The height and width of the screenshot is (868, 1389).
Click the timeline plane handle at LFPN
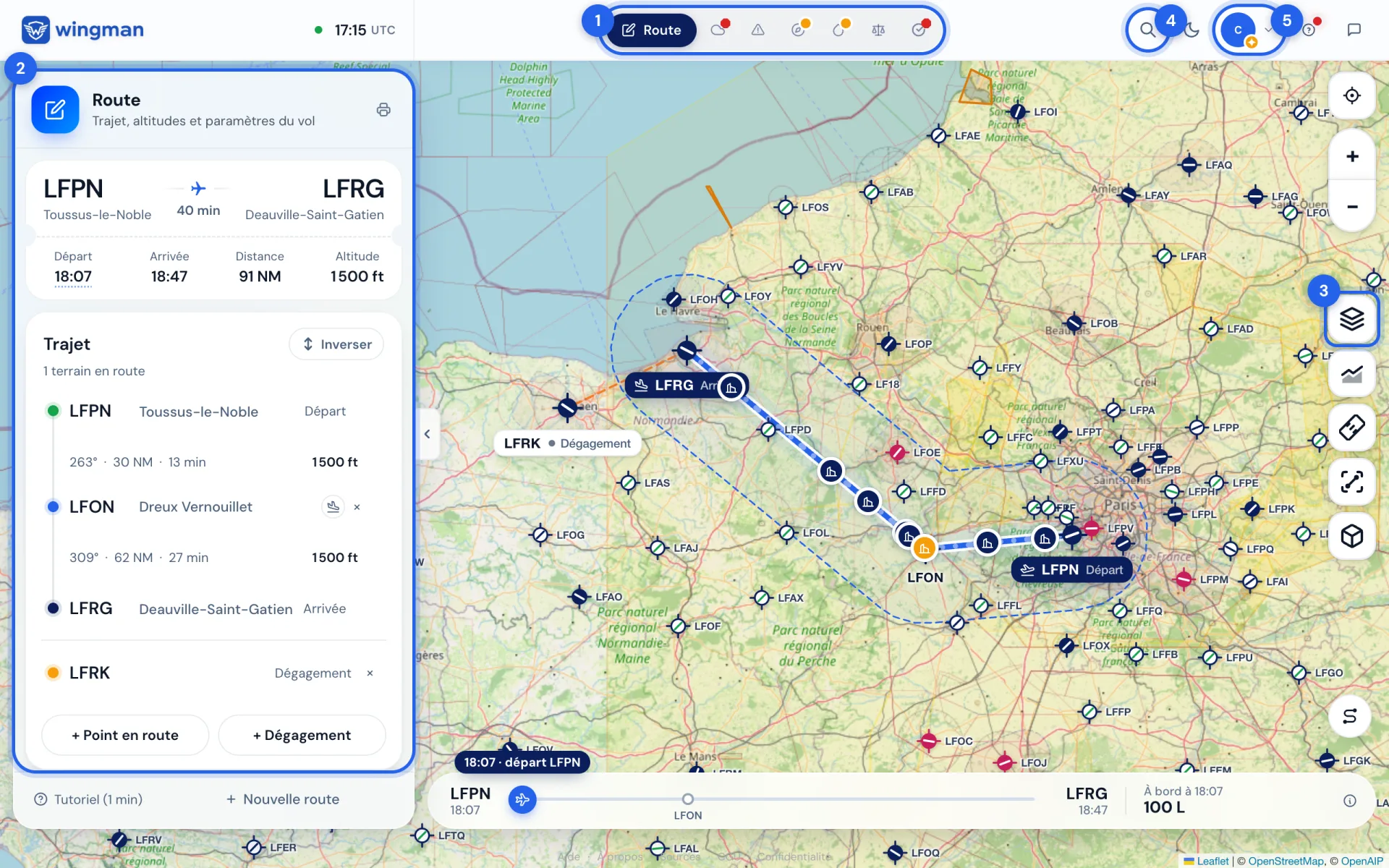[522, 799]
